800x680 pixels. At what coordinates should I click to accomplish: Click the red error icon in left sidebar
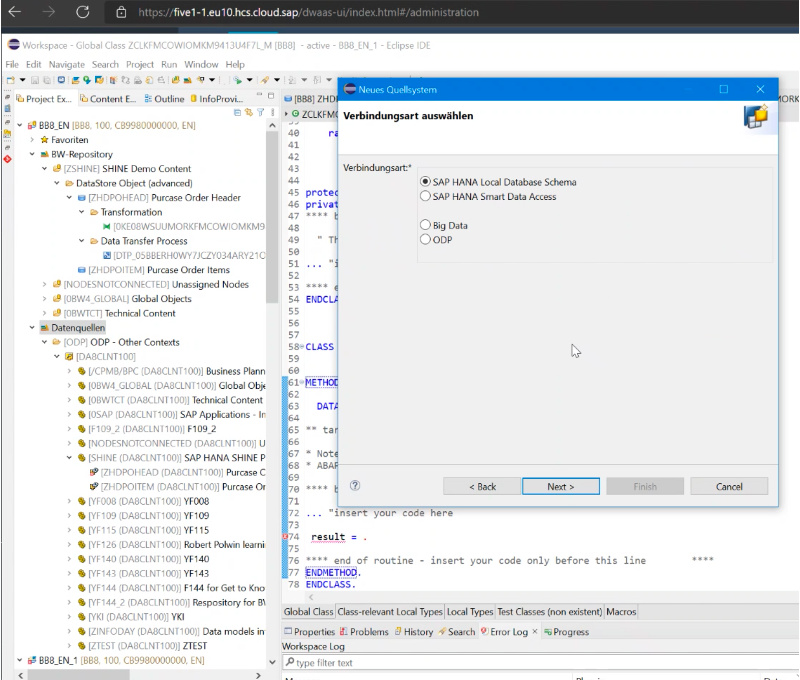[x=7, y=159]
